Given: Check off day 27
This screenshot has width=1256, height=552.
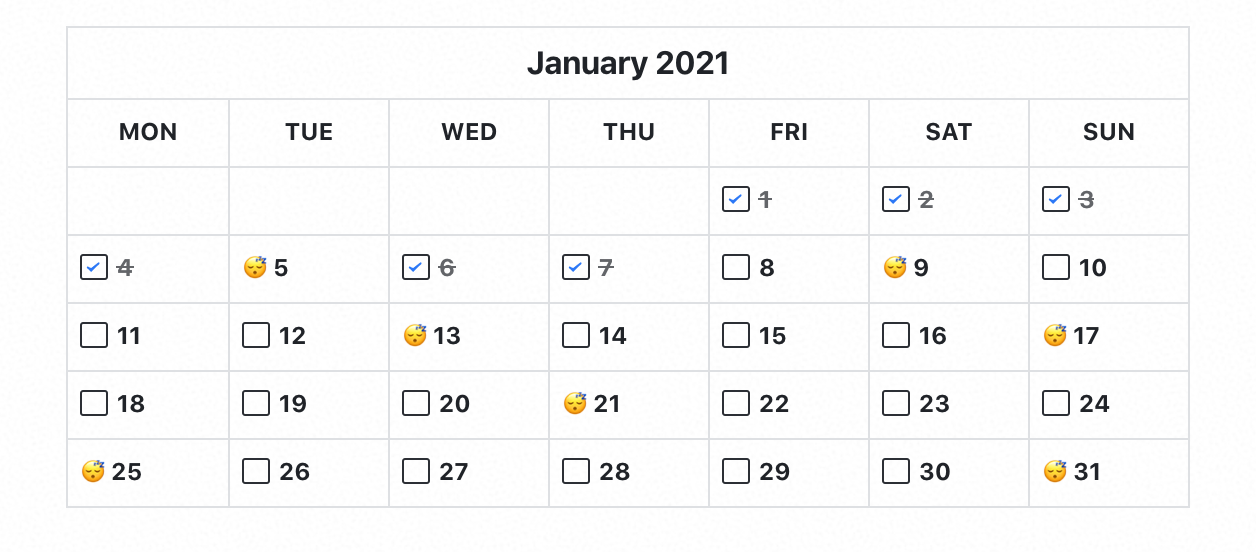Looking at the screenshot, I should coord(416,471).
